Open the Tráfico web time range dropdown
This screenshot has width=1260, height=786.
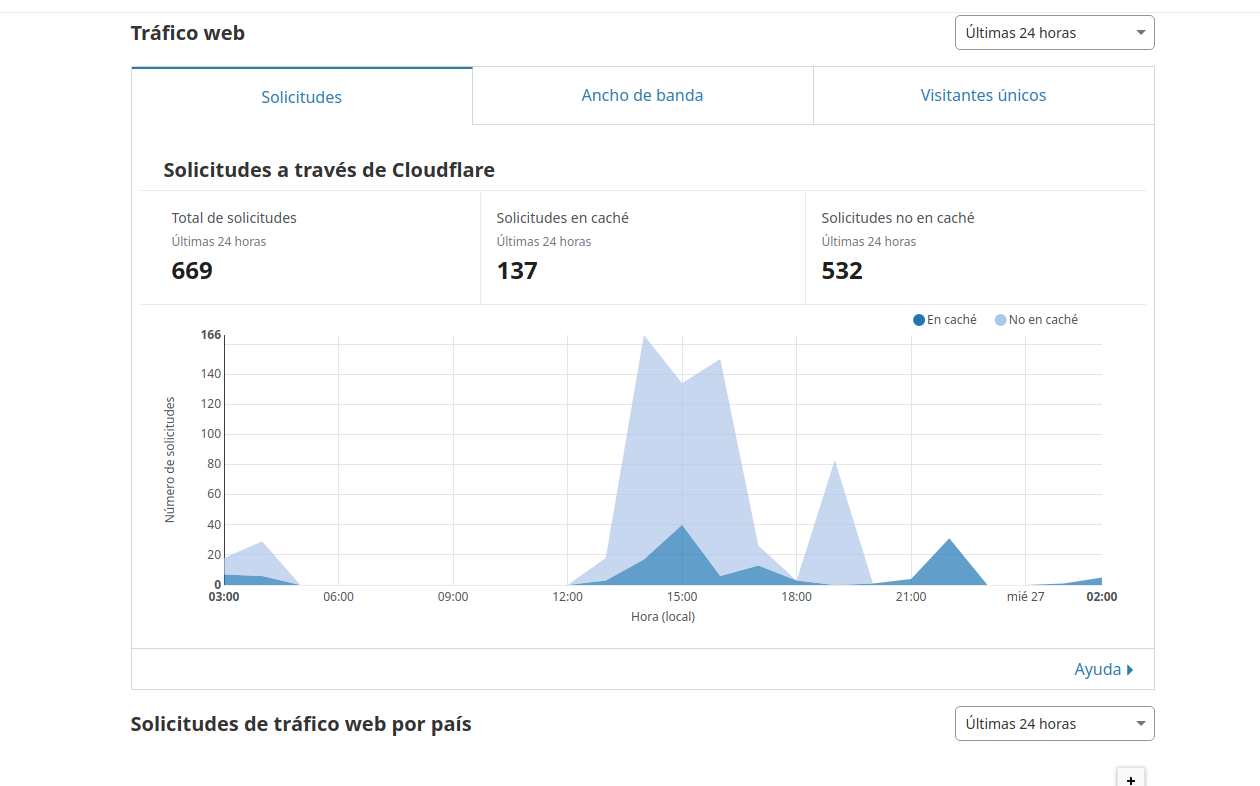click(1054, 33)
